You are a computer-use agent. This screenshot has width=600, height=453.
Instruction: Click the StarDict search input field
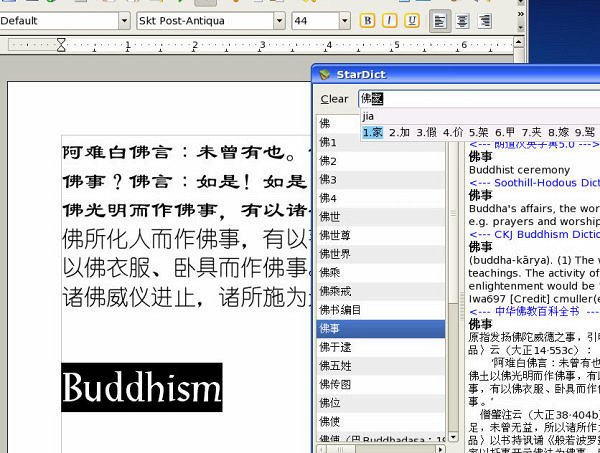tap(479, 99)
